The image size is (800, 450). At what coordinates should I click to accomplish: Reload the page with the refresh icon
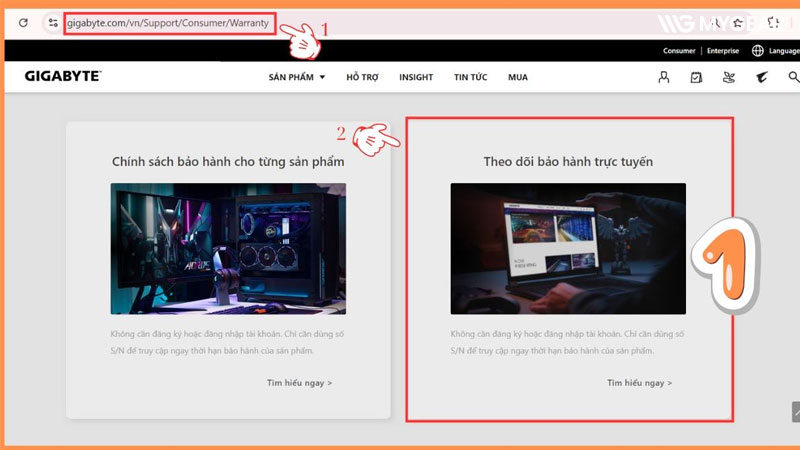(x=23, y=23)
